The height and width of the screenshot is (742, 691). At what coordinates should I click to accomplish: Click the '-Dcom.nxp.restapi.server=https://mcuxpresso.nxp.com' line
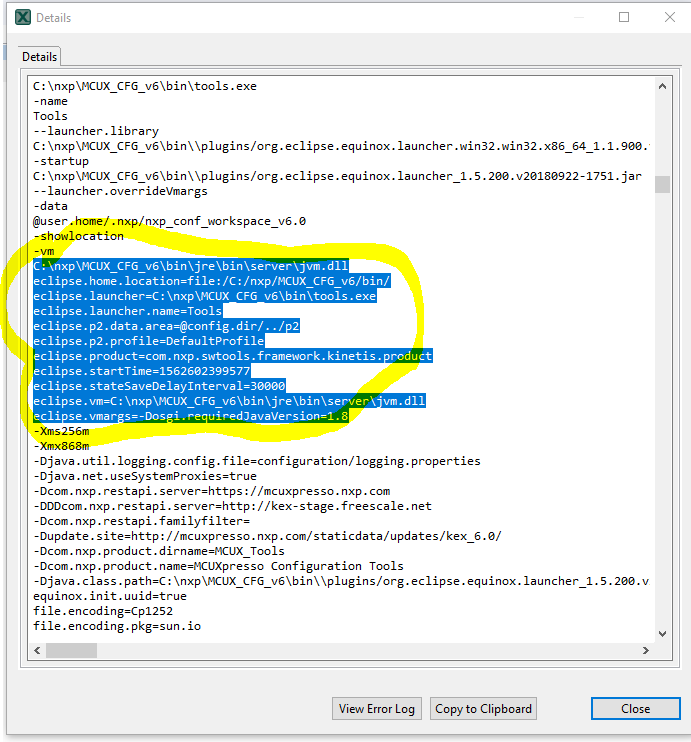pos(212,491)
